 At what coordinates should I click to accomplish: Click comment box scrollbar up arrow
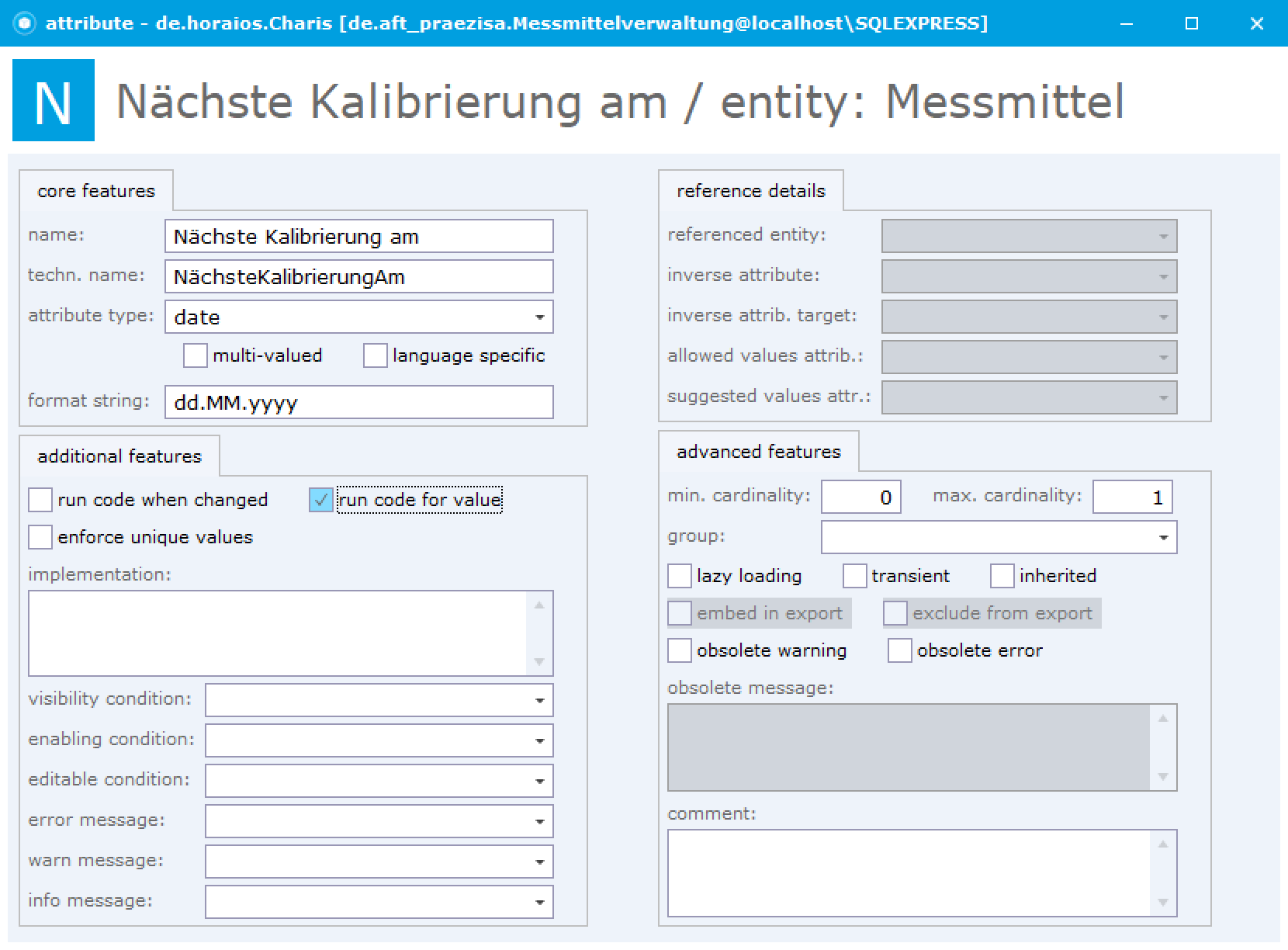point(1163,844)
